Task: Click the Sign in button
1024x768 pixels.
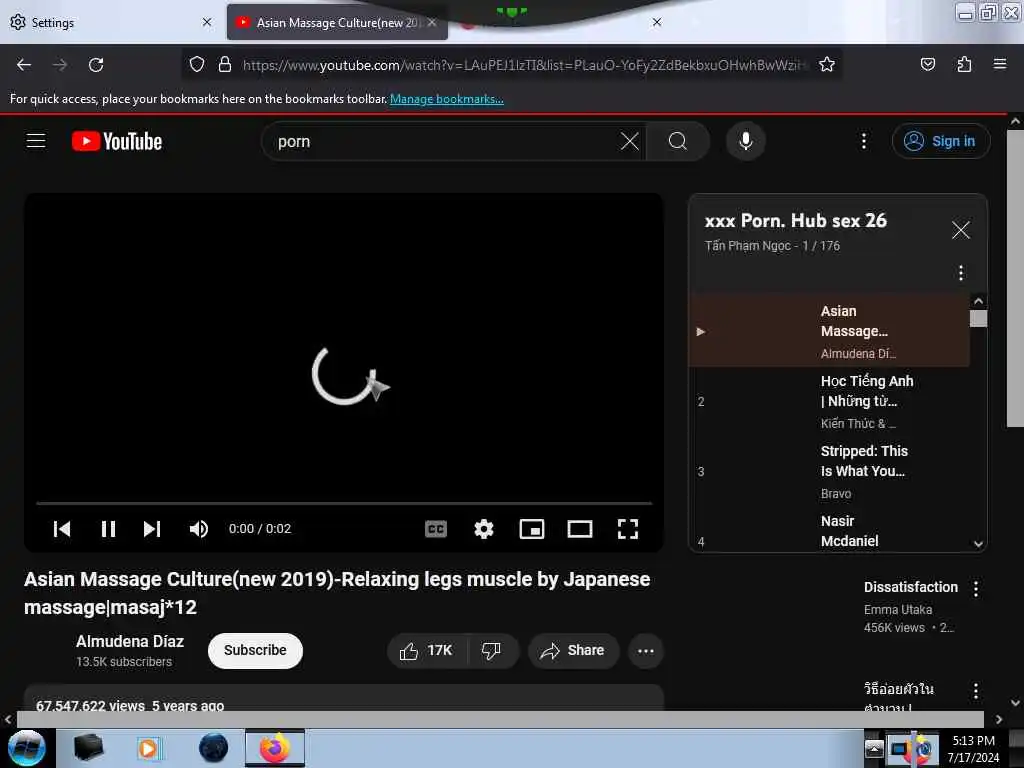Action: coord(940,141)
